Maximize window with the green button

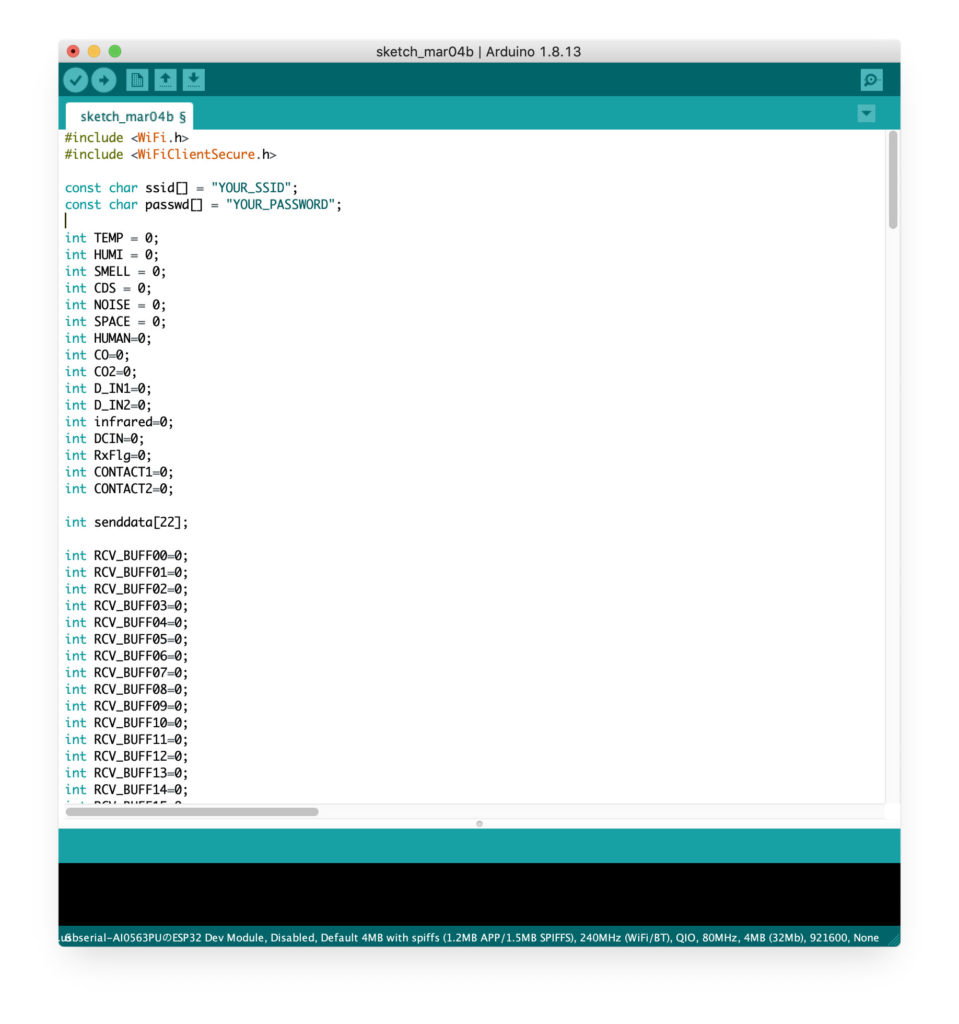(x=115, y=51)
